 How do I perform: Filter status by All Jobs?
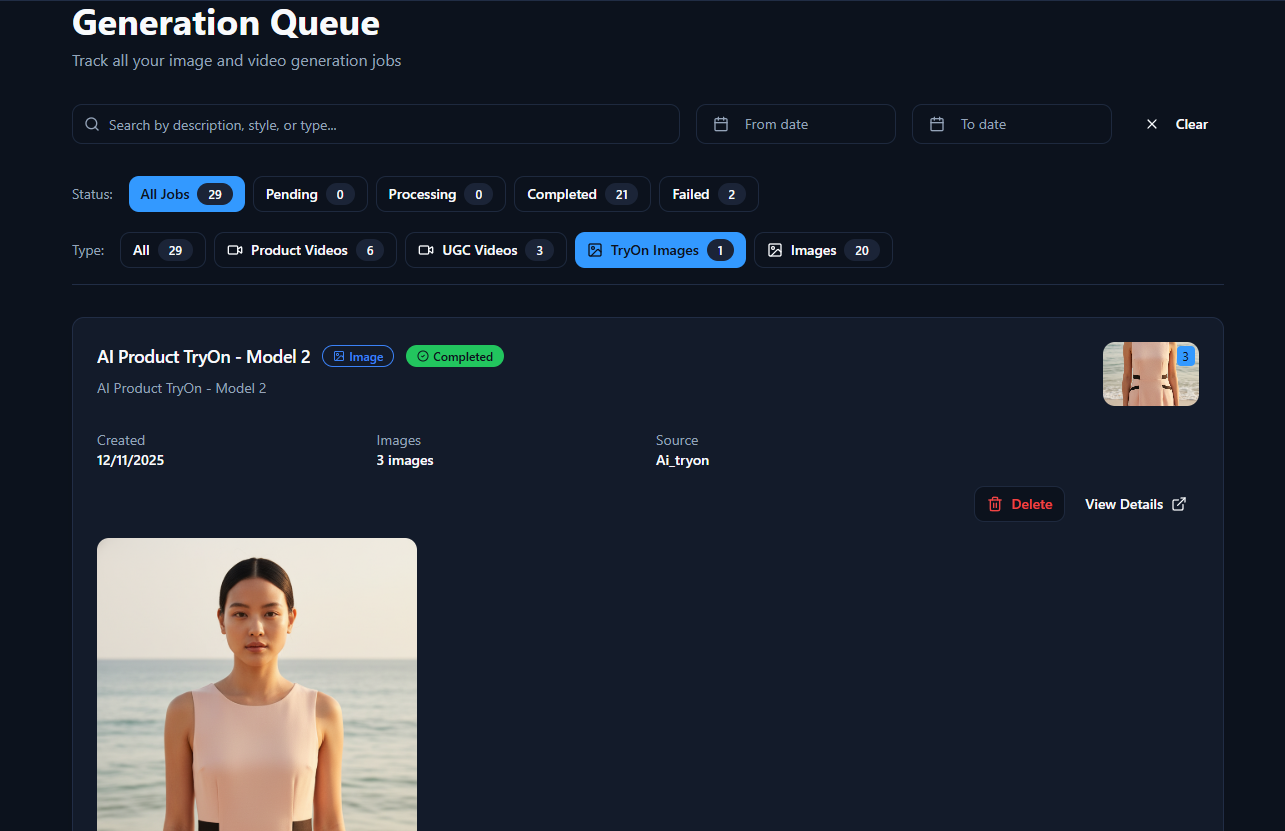coord(186,194)
